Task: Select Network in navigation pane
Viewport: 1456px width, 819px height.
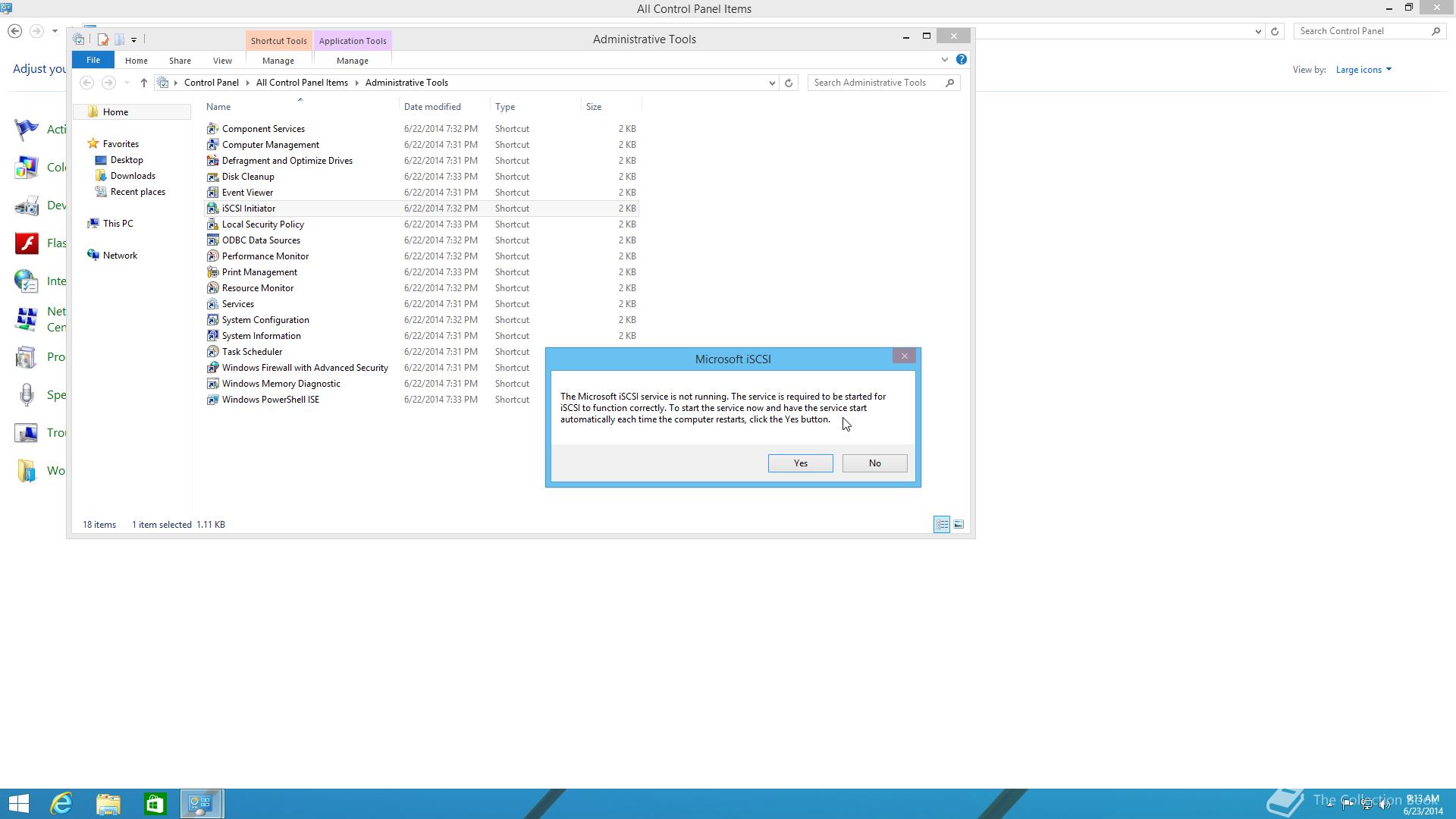Action: 120,256
